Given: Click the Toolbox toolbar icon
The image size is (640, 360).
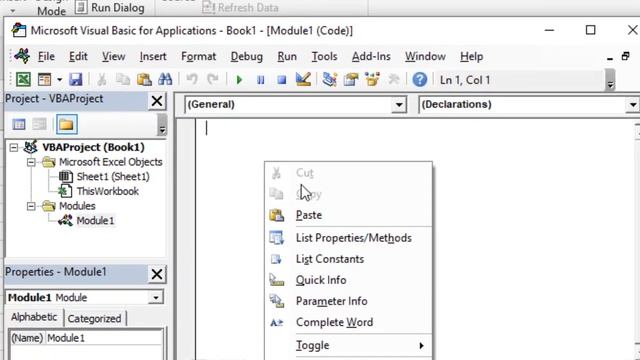Looking at the screenshot, I should pos(393,79).
